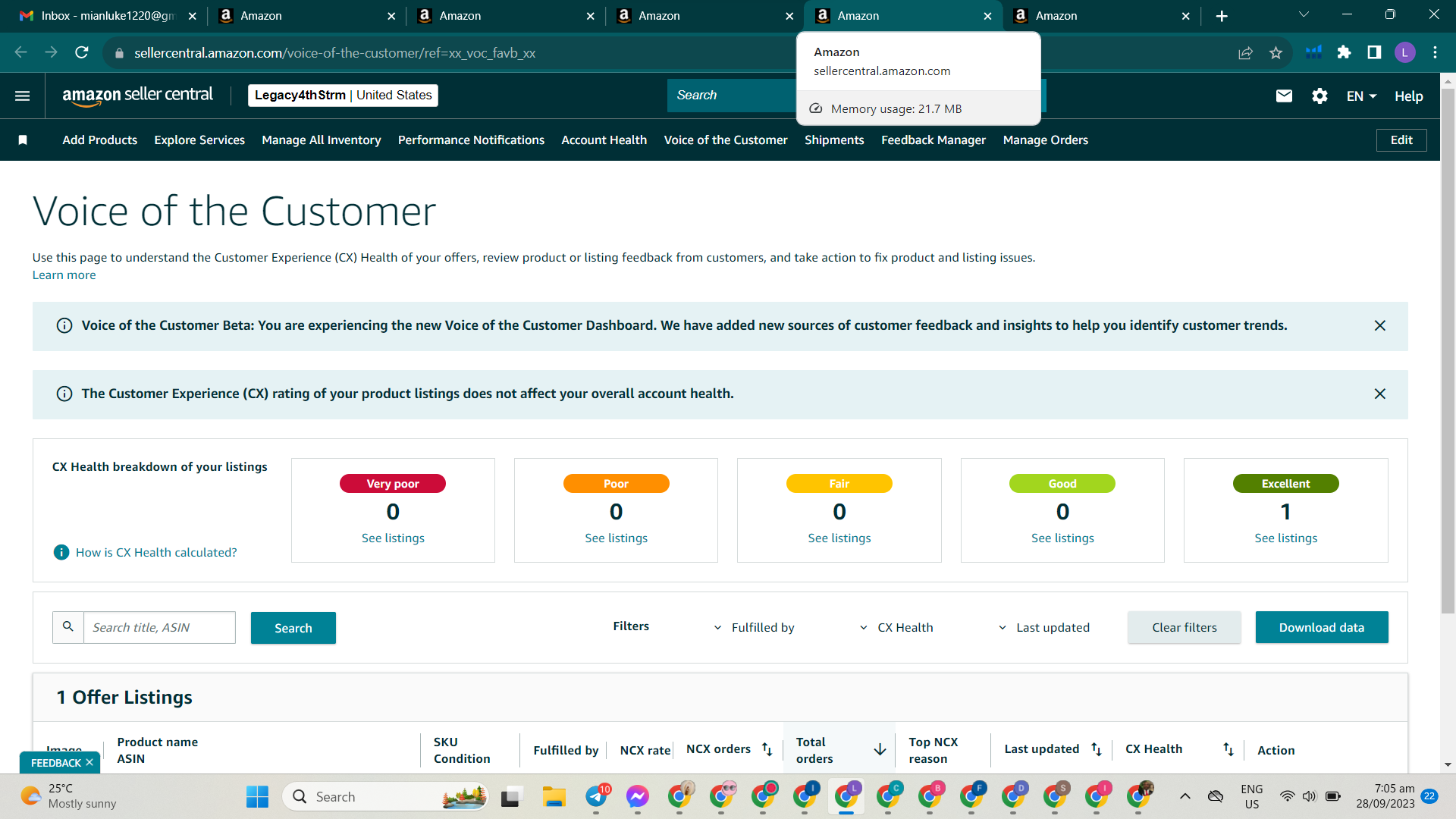Close the FEEDBACK tab widget

89,762
